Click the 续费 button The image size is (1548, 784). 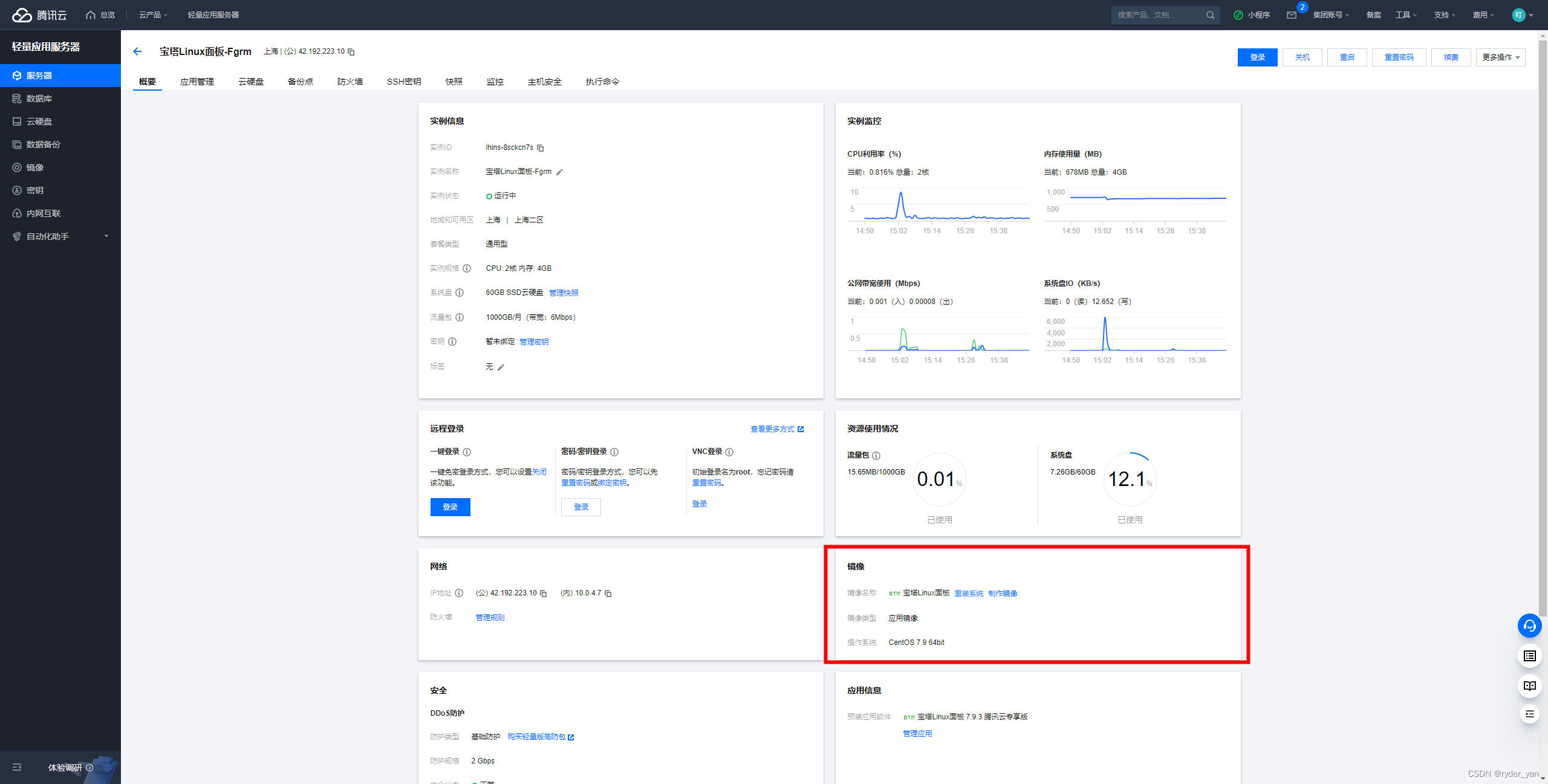click(1451, 57)
